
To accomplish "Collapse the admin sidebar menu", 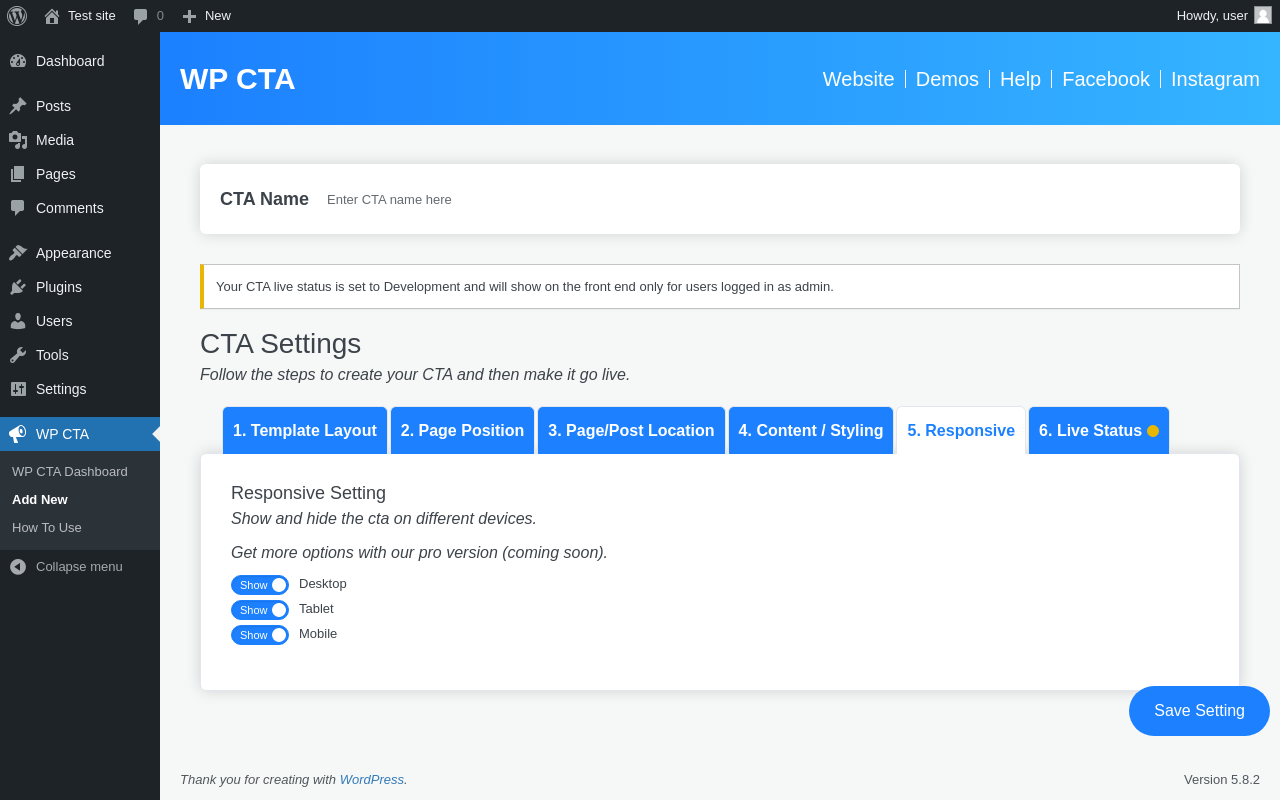I will click(66, 567).
